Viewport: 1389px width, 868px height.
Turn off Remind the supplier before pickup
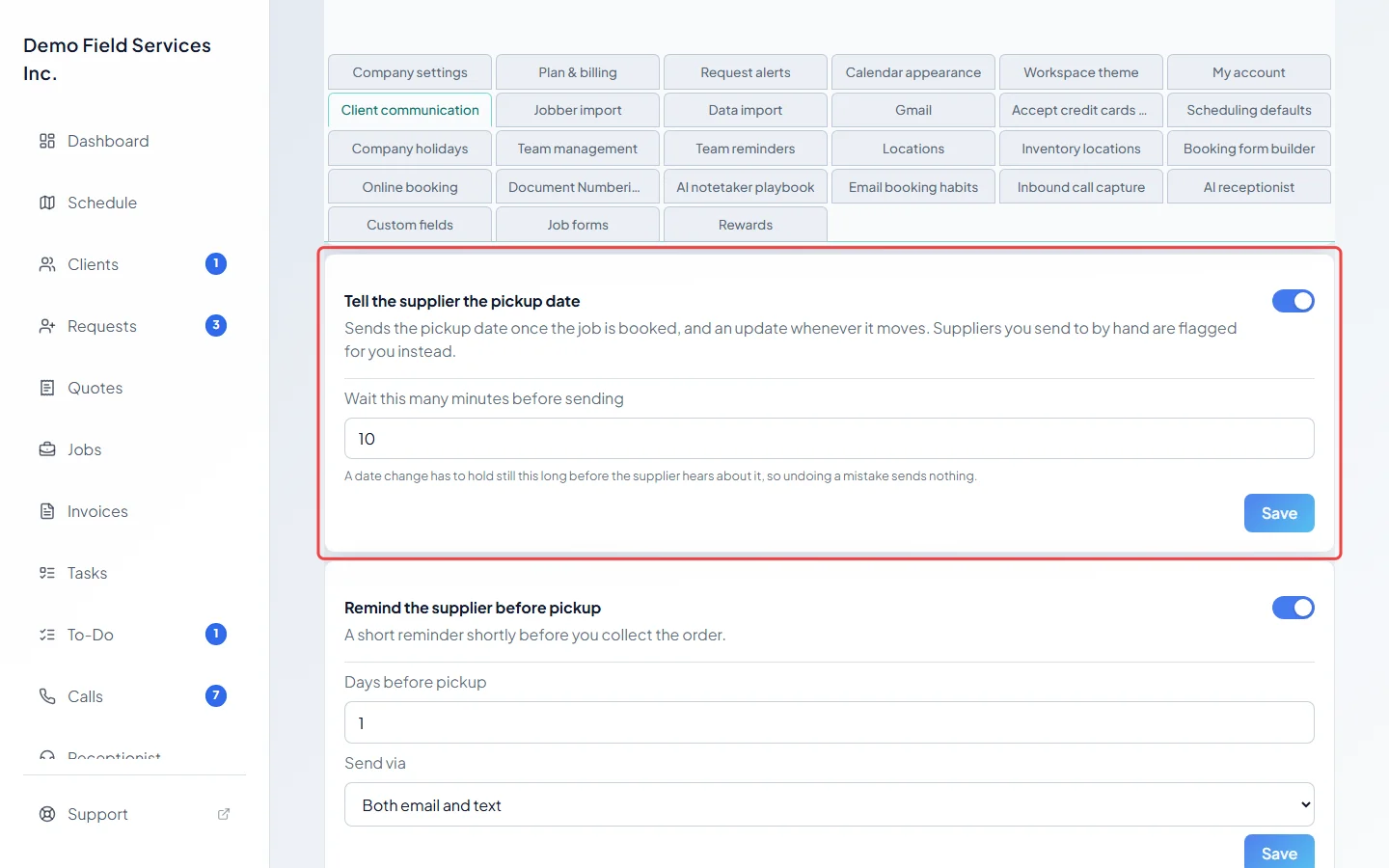1293,608
